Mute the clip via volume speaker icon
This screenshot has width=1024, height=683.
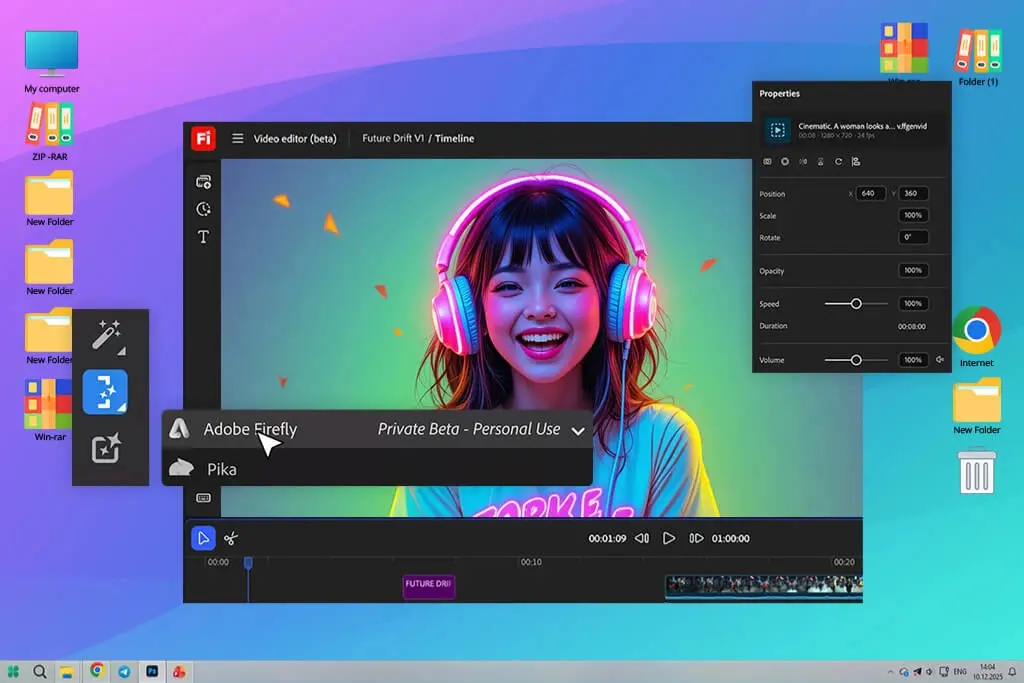tap(940, 359)
